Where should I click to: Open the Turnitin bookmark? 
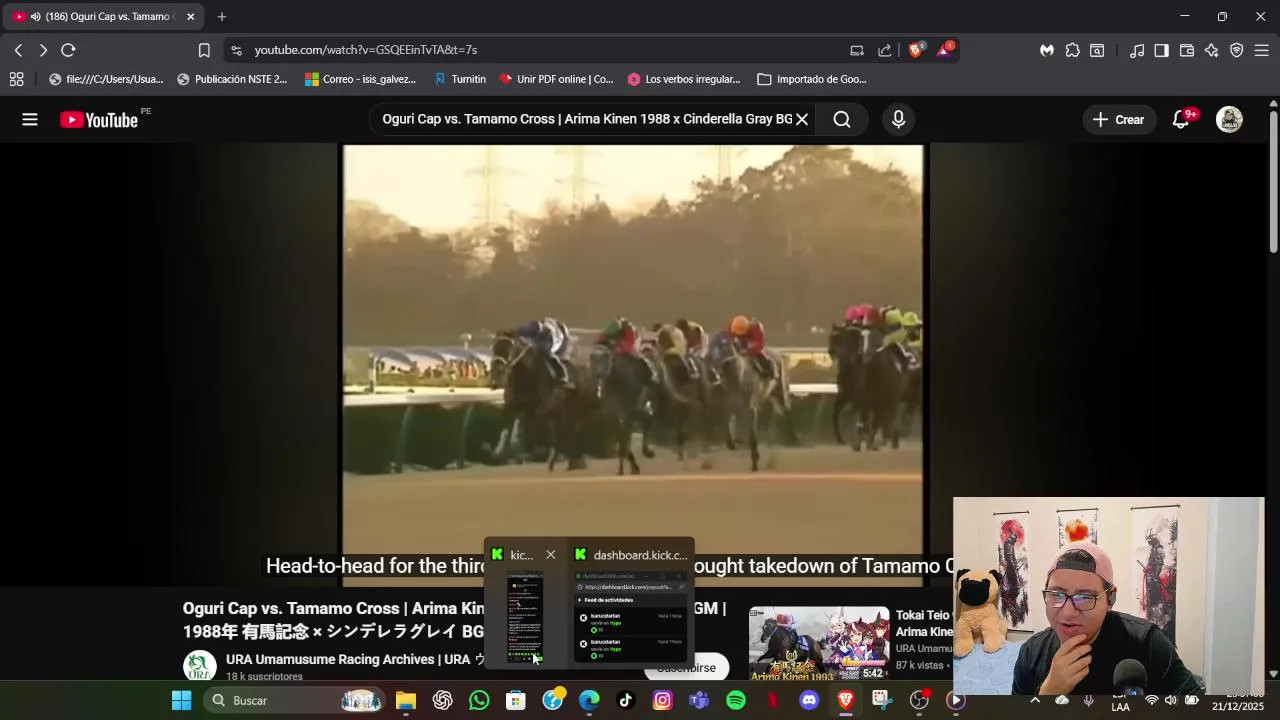[x=460, y=79]
